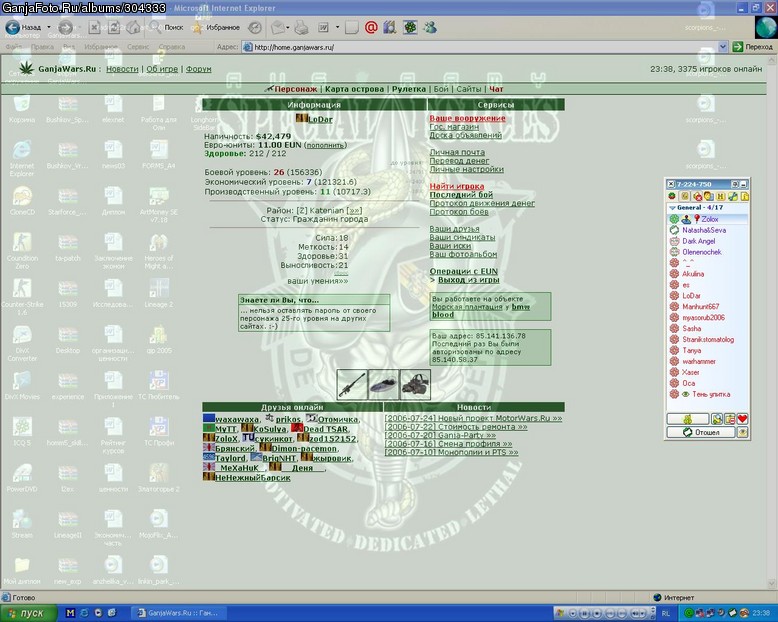Viewport: 778px width, 622px height.
Task: Go back with the Назад arrow button
Action: (23, 27)
